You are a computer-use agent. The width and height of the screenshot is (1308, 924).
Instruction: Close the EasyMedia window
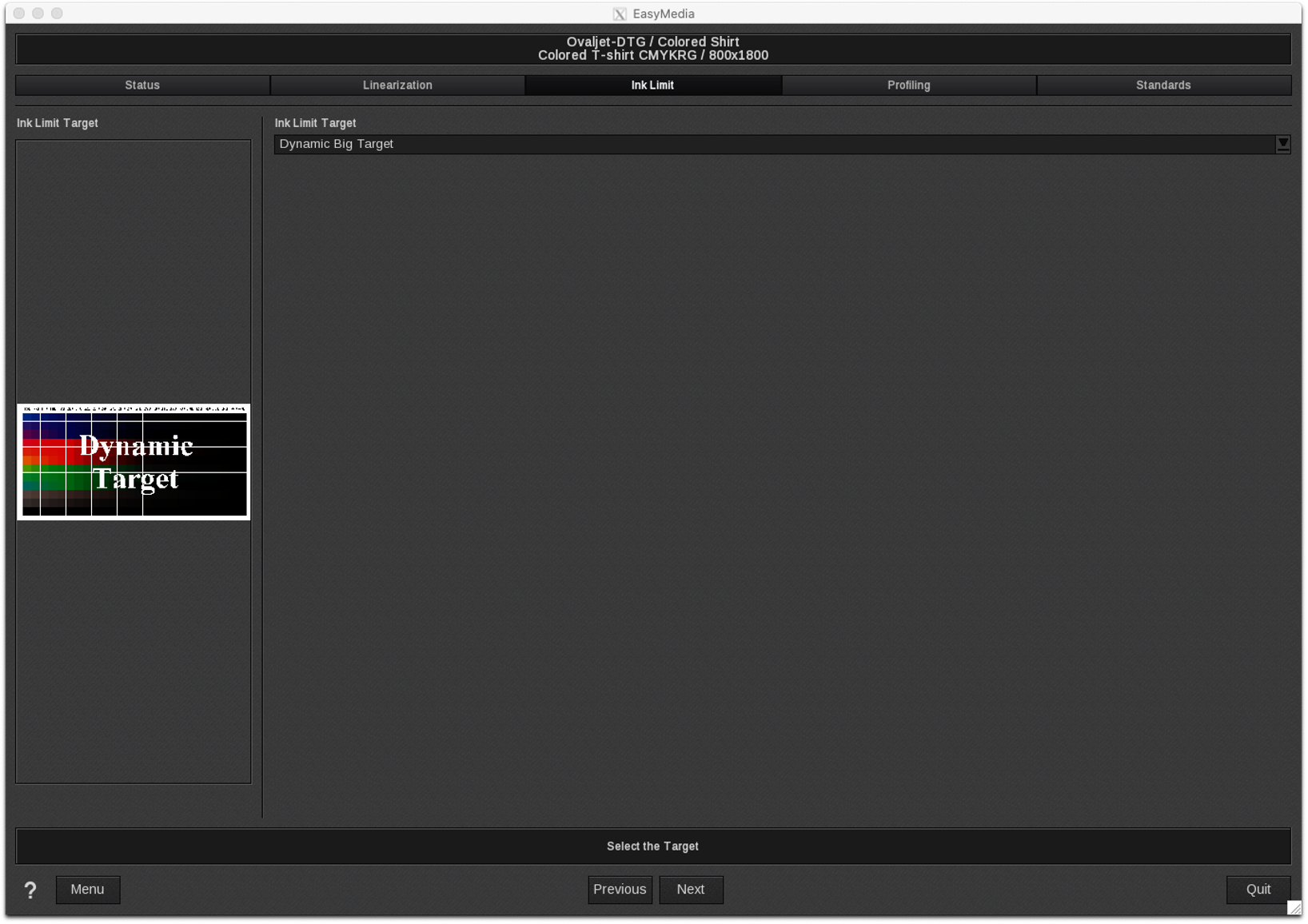[x=19, y=14]
